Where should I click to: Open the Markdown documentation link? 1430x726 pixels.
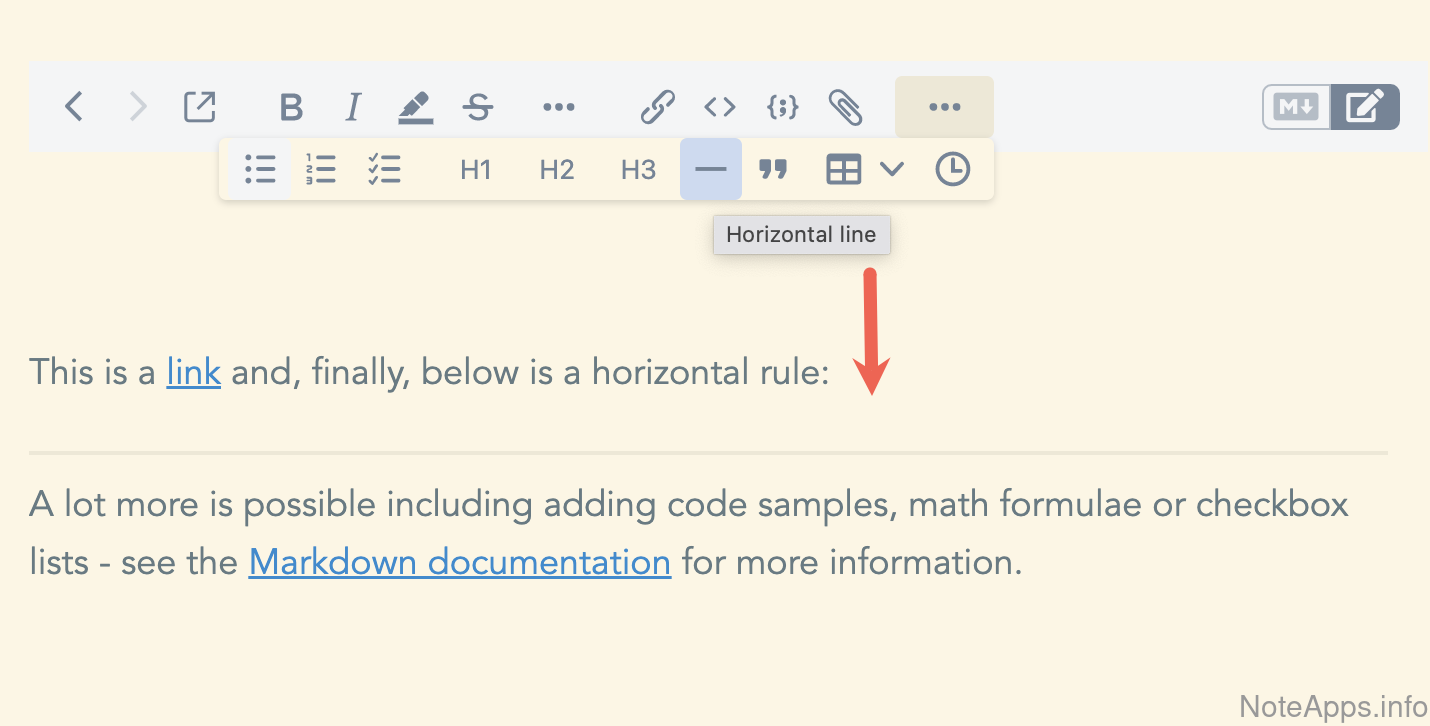click(459, 562)
